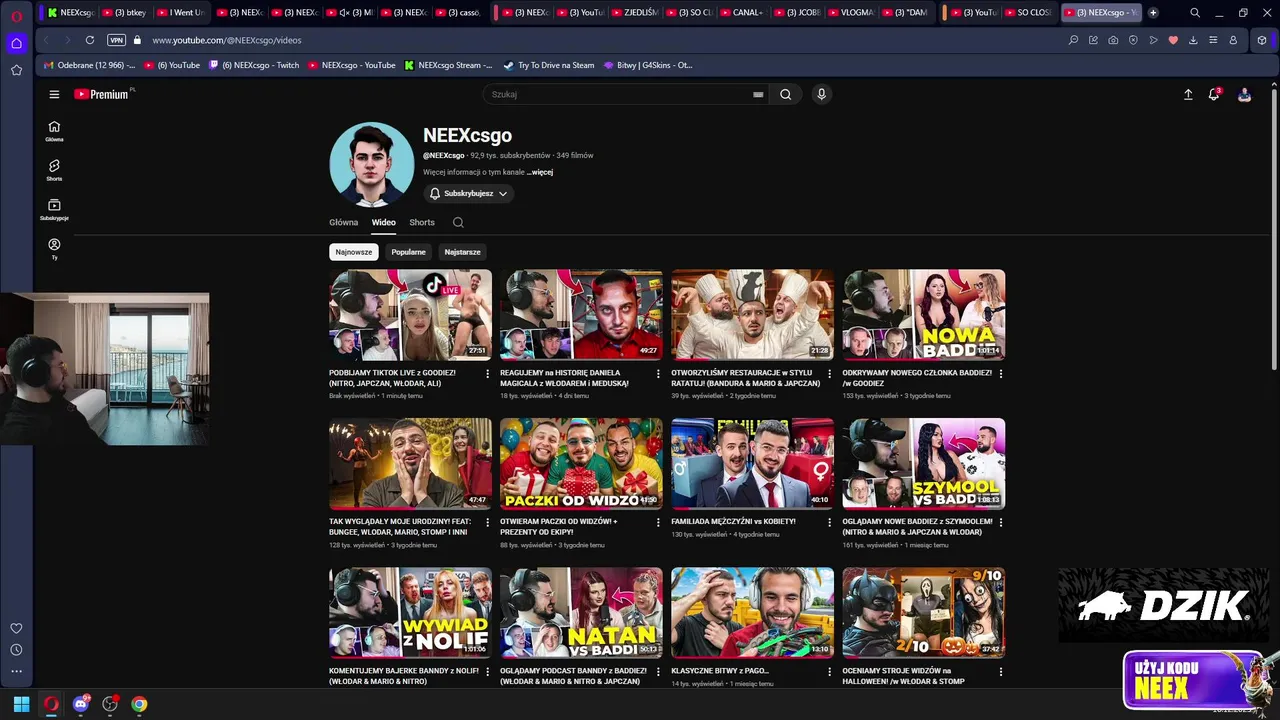Open the Ty section in sidebar
The width and height of the screenshot is (1280, 720).
click(x=54, y=248)
